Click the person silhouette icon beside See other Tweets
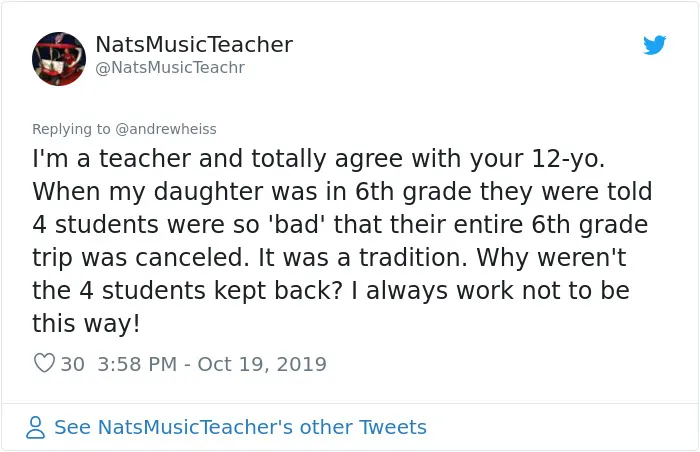 (35, 427)
